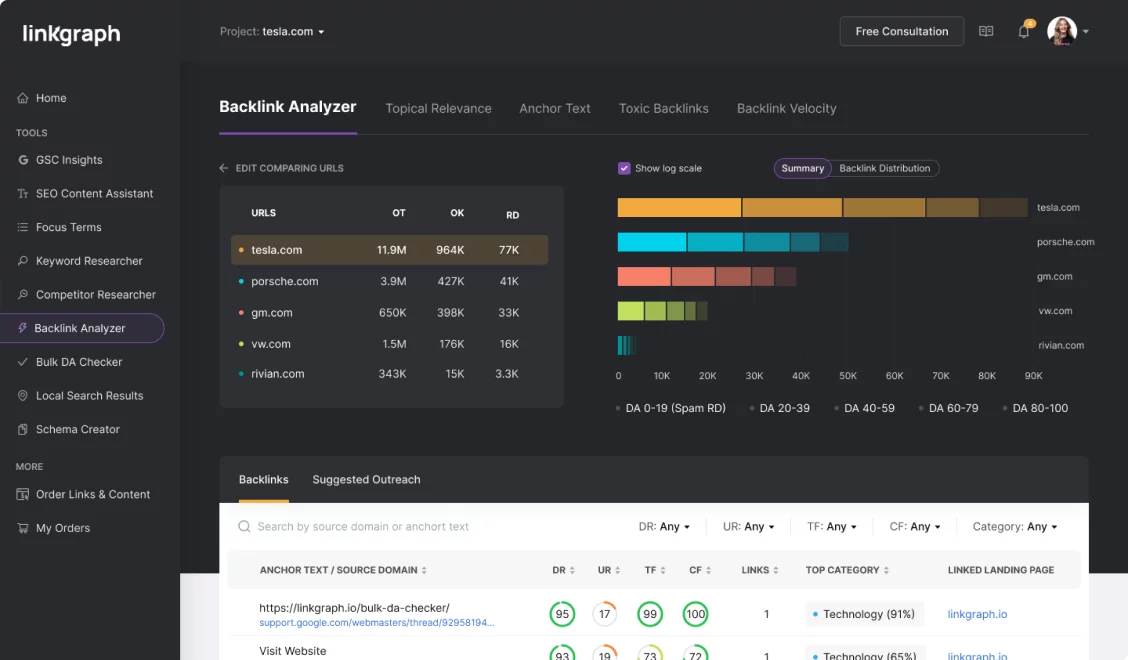The image size is (1128, 660).
Task: Click the salmon gm.com first bar segment
Action: tap(644, 276)
